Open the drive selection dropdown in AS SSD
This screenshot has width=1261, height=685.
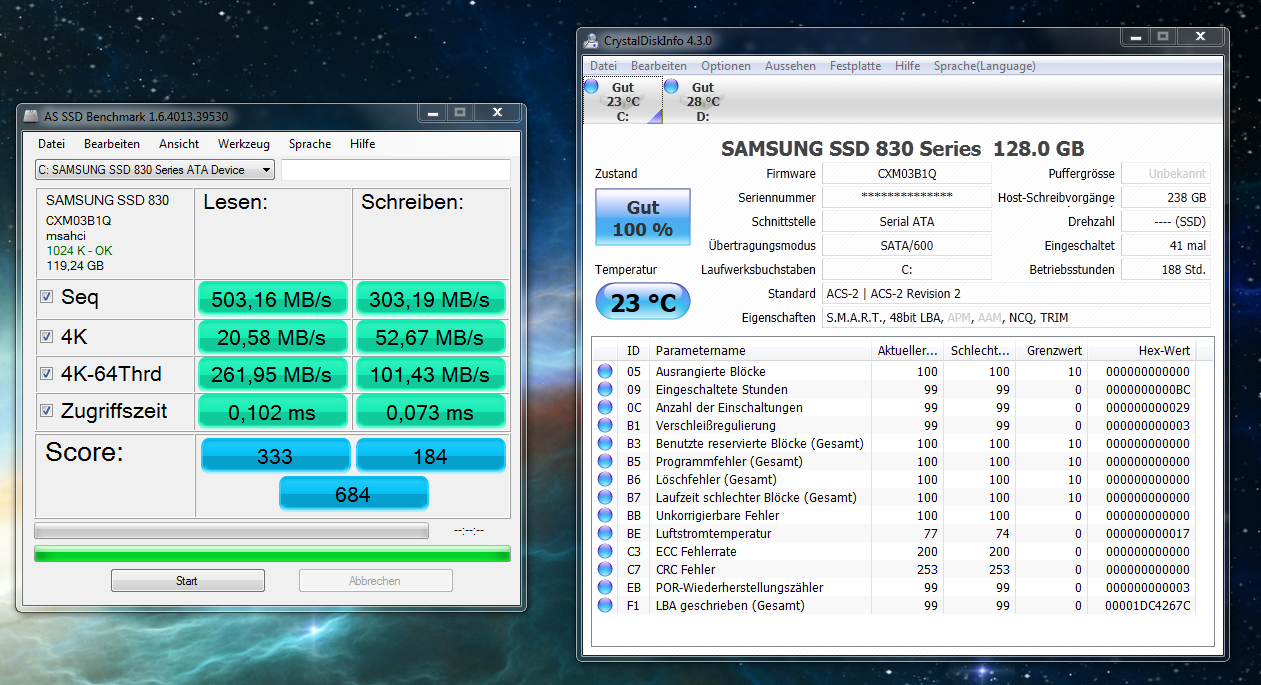point(155,170)
